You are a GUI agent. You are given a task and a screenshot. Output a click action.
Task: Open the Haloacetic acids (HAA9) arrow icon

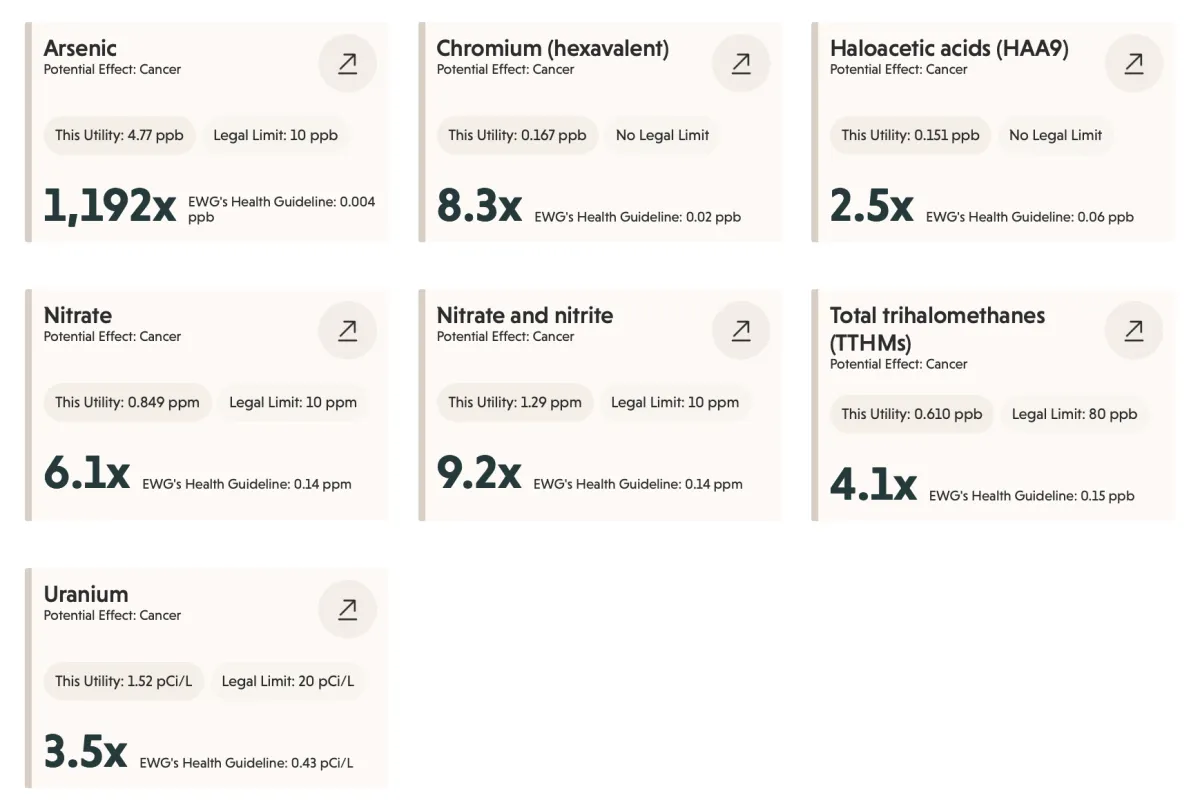click(x=1134, y=64)
